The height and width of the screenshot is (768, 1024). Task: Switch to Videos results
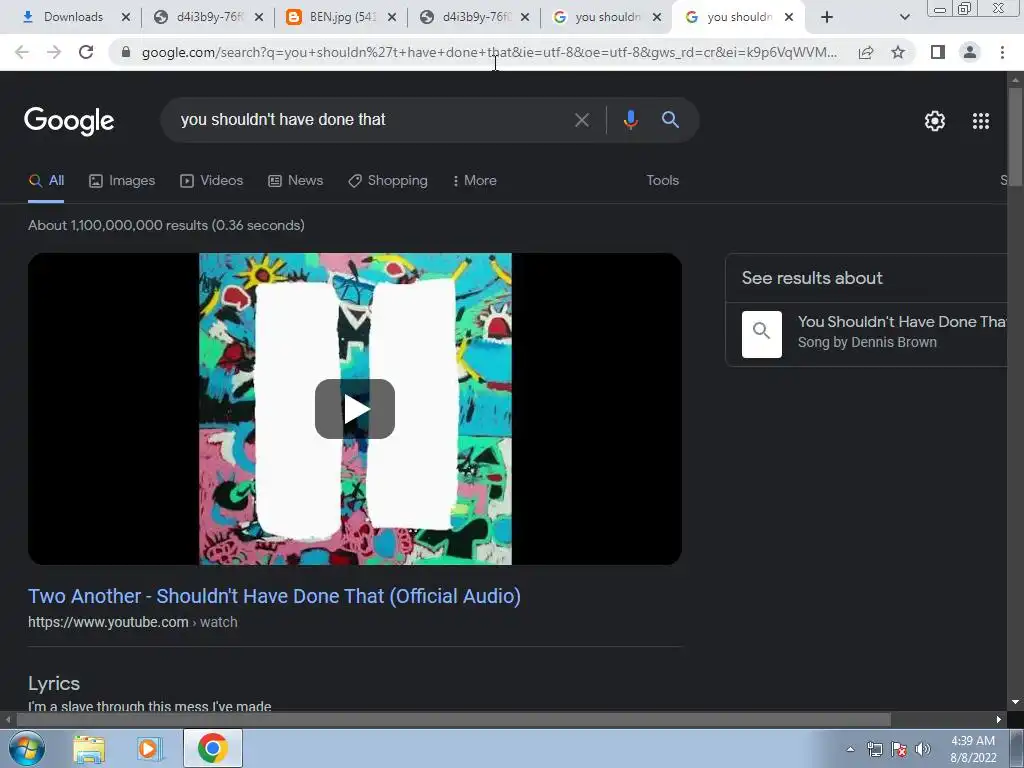click(x=212, y=180)
